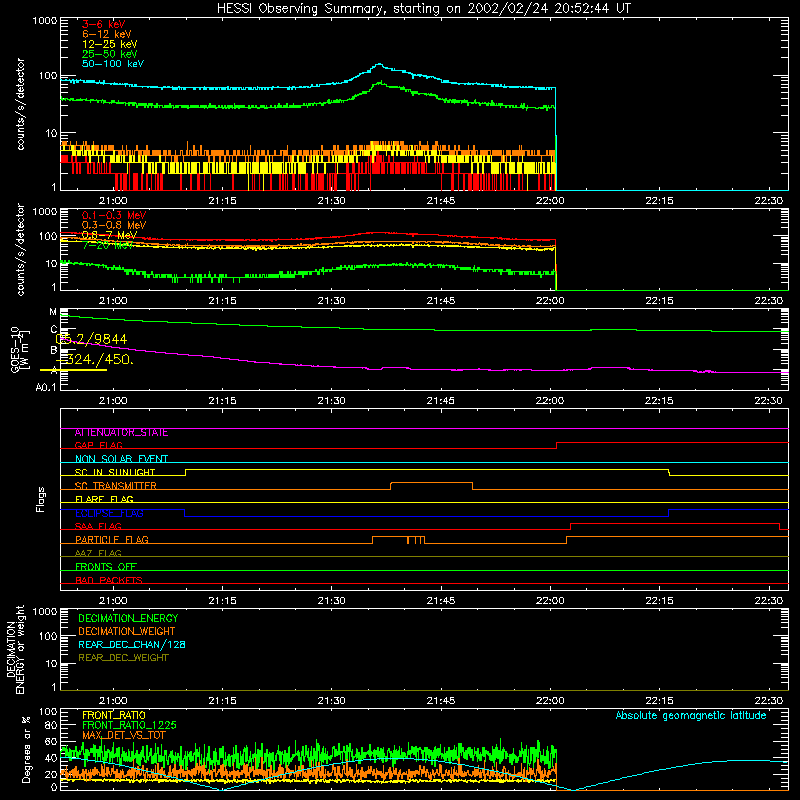
Task: Click the MAX_DET_VS_TOT legend label
Action: pyautogui.click(x=124, y=735)
